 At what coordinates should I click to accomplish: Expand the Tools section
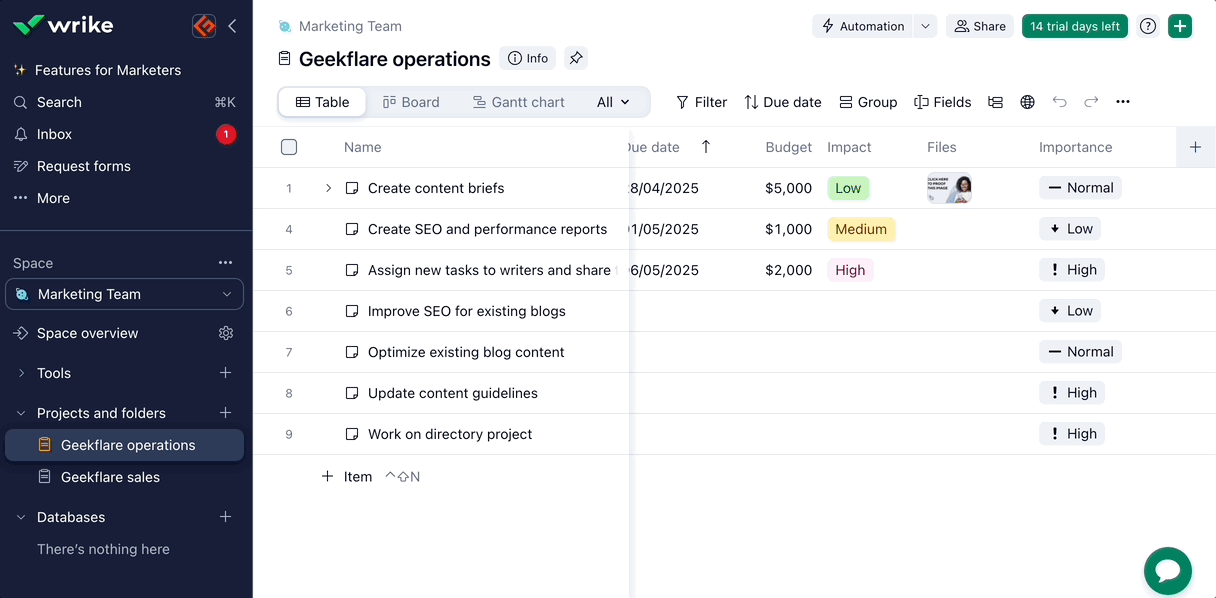tap(22, 373)
